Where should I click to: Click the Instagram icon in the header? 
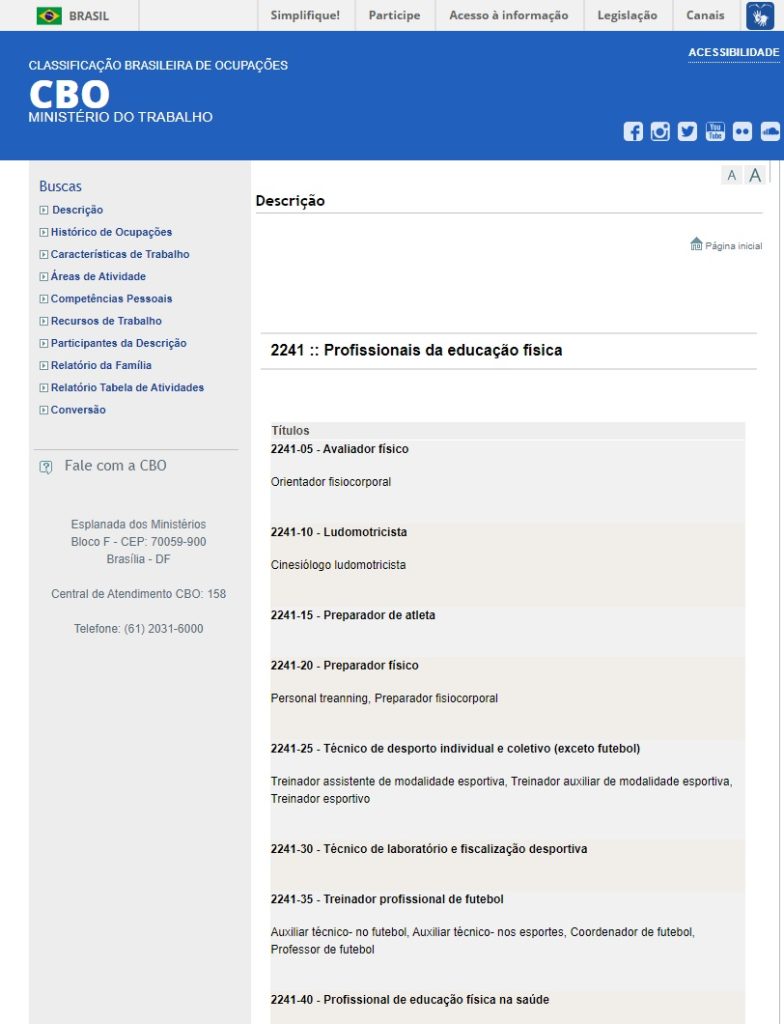pyautogui.click(x=660, y=131)
